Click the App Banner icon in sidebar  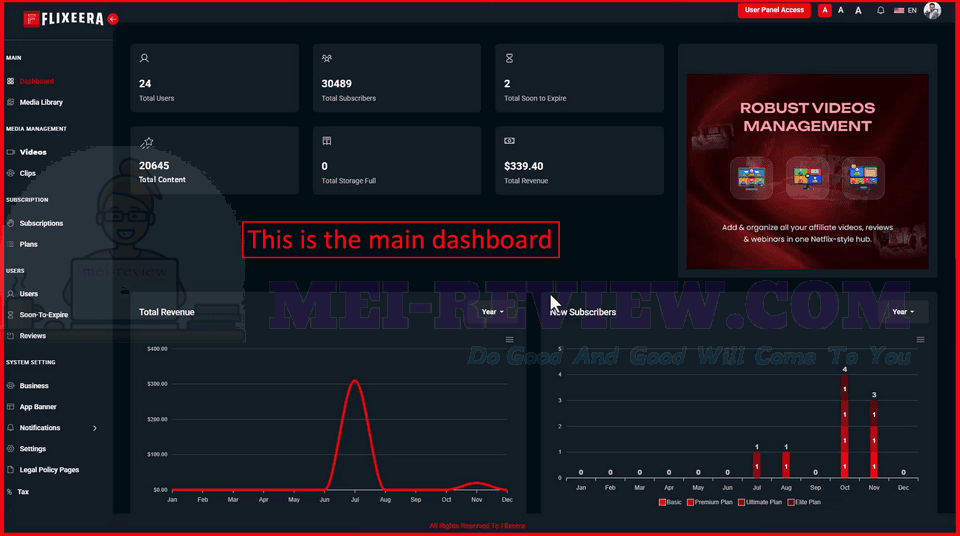click(10, 407)
